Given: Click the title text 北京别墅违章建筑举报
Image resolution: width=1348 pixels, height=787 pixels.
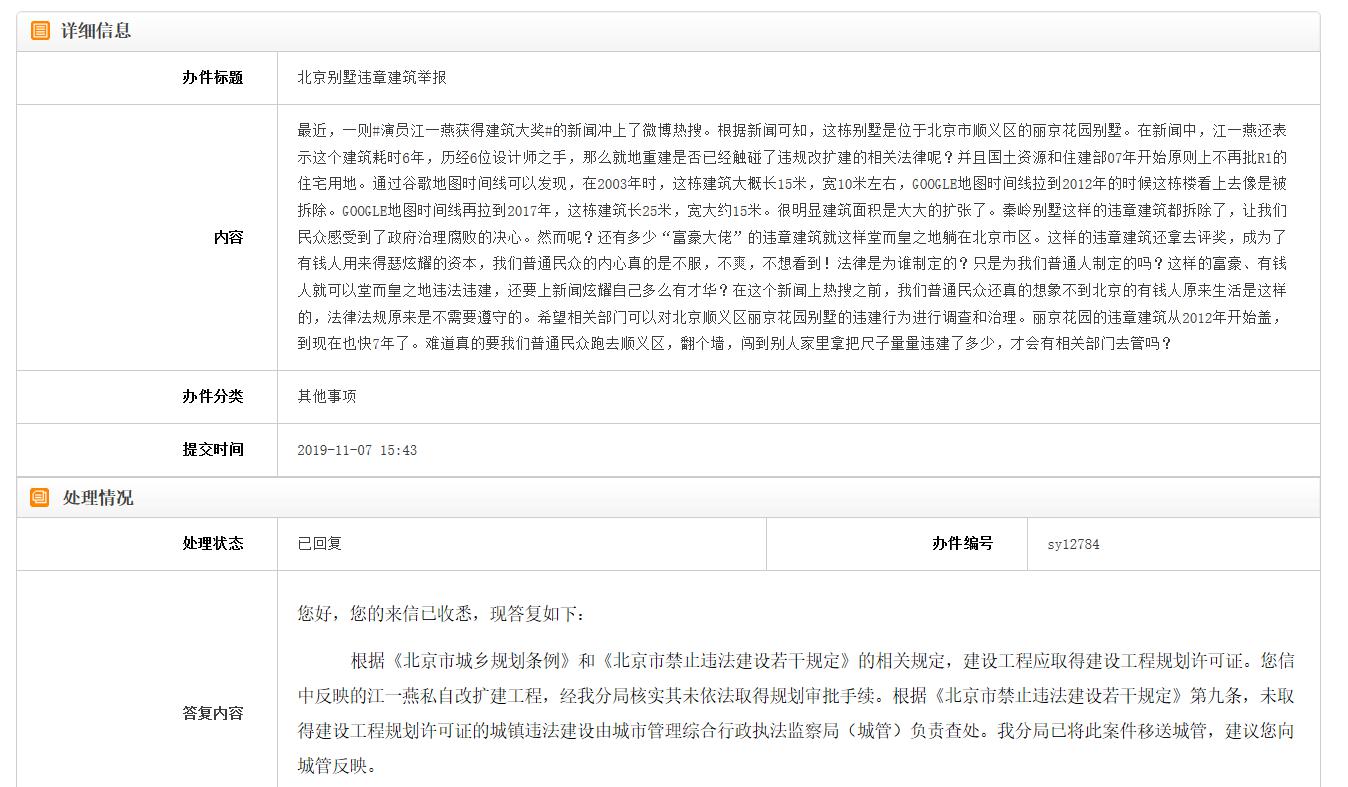Looking at the screenshot, I should 372,78.
